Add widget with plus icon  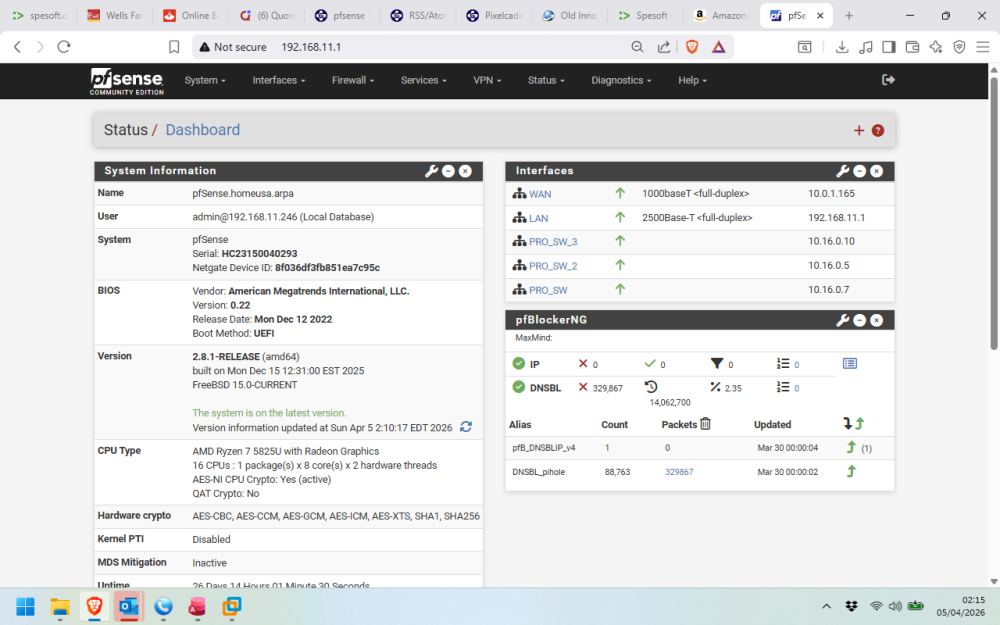[858, 131]
